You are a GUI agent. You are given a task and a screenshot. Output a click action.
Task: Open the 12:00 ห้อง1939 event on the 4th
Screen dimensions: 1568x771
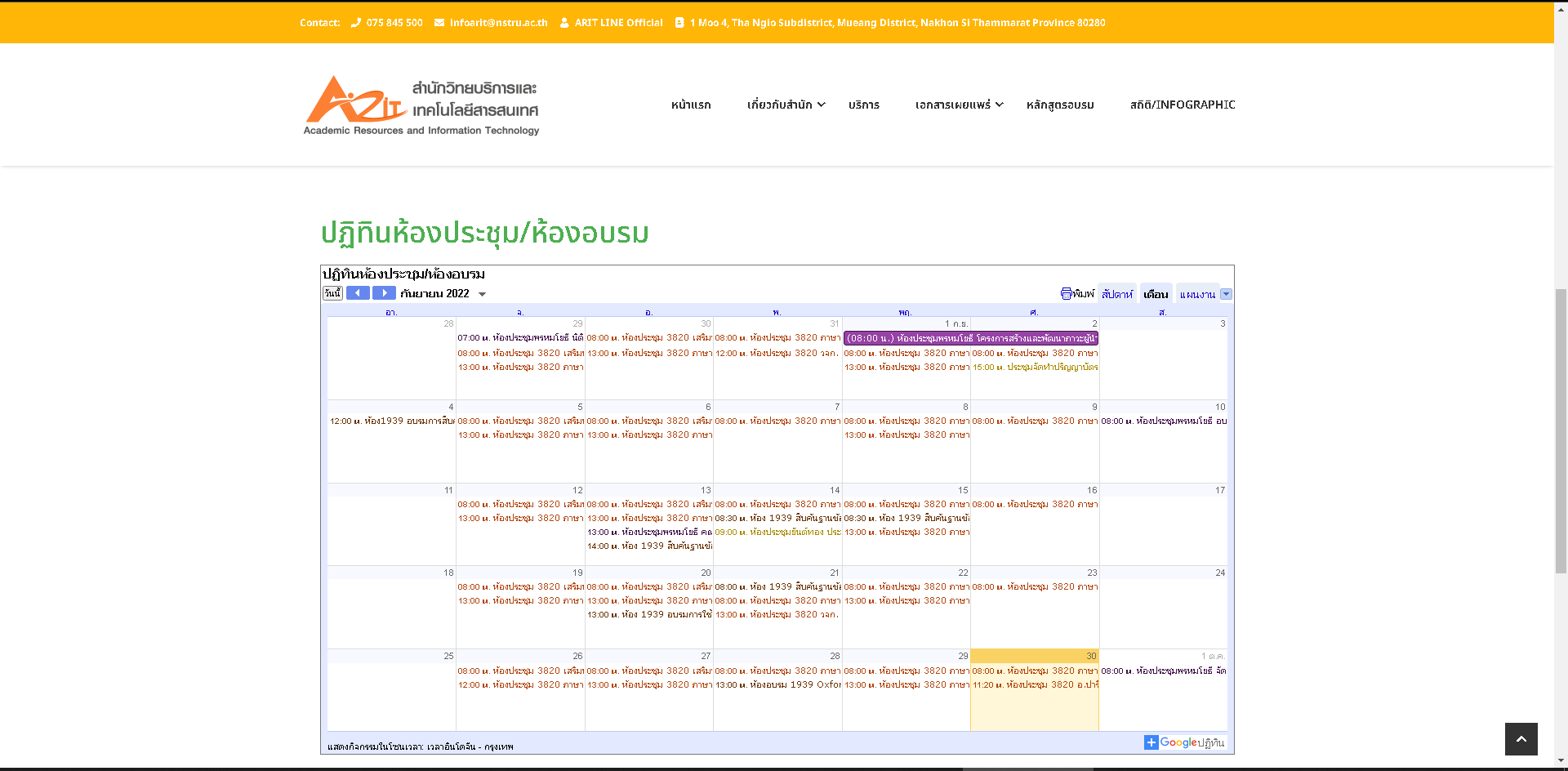click(x=392, y=421)
